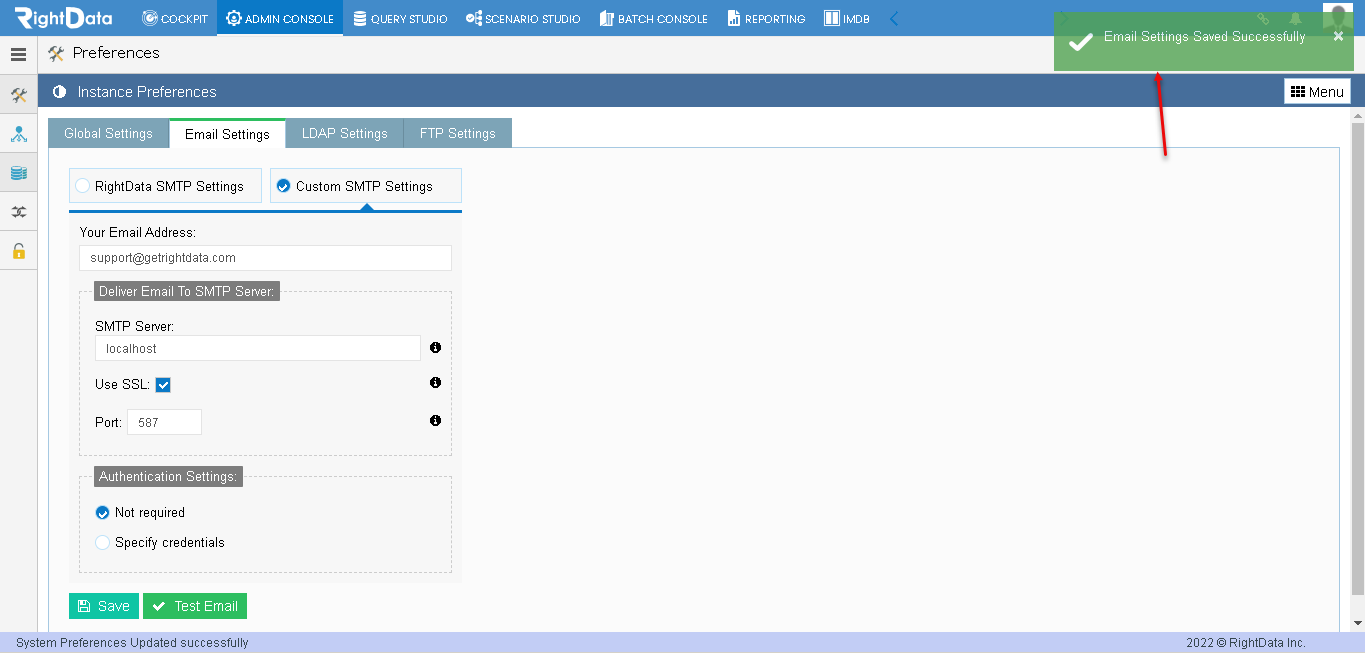The width and height of the screenshot is (1365, 653).
Task: Open the Admin Console module
Action: (280, 18)
